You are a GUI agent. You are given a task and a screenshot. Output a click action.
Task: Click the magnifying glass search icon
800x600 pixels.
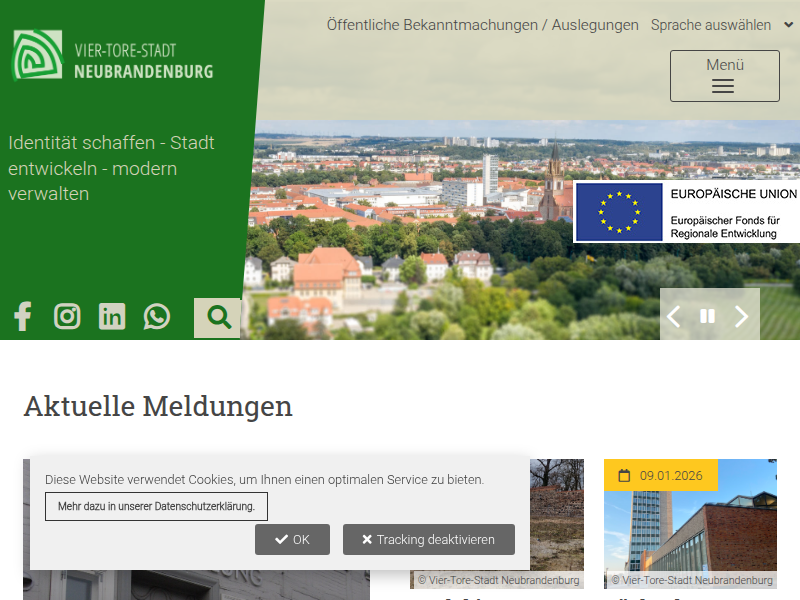coord(218,318)
